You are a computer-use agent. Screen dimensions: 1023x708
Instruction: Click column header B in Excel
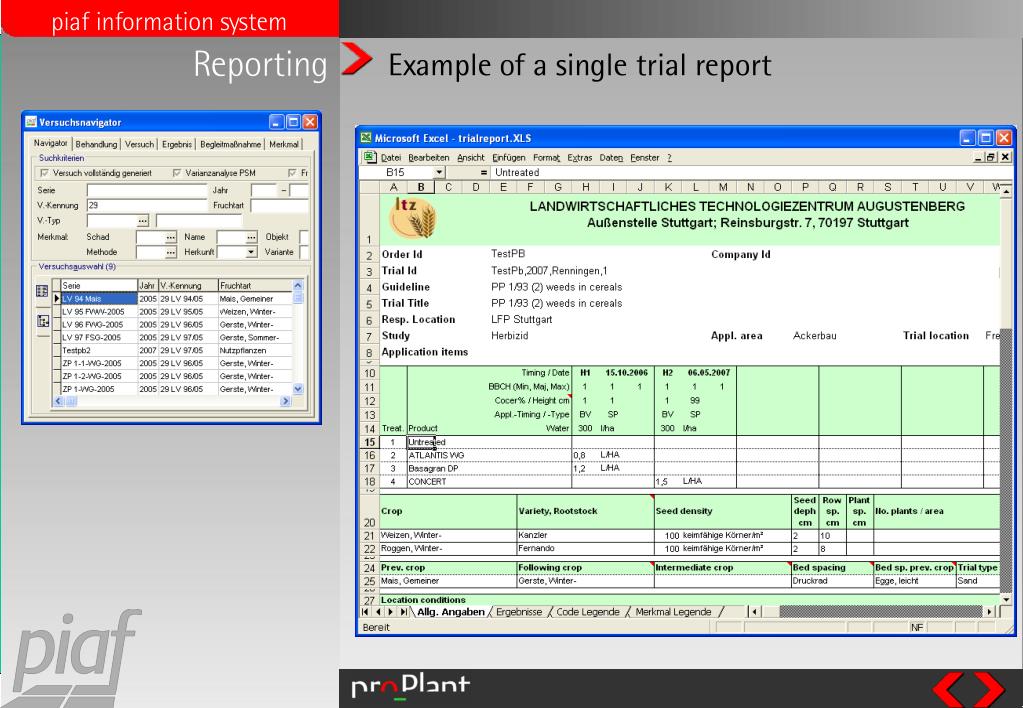421,187
